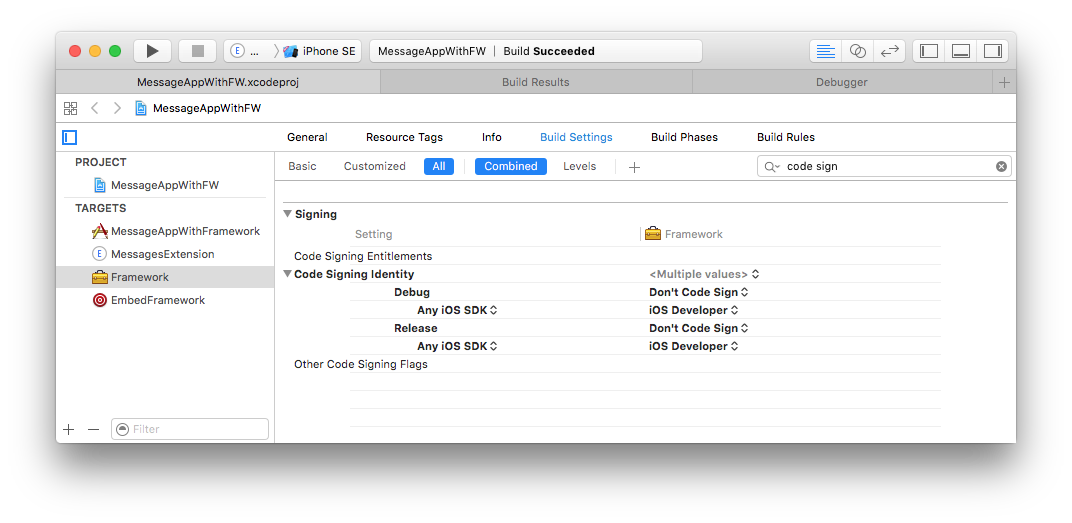Go forward in editor history
Image resolution: width=1072 pixels, height=523 pixels.
click(x=118, y=108)
